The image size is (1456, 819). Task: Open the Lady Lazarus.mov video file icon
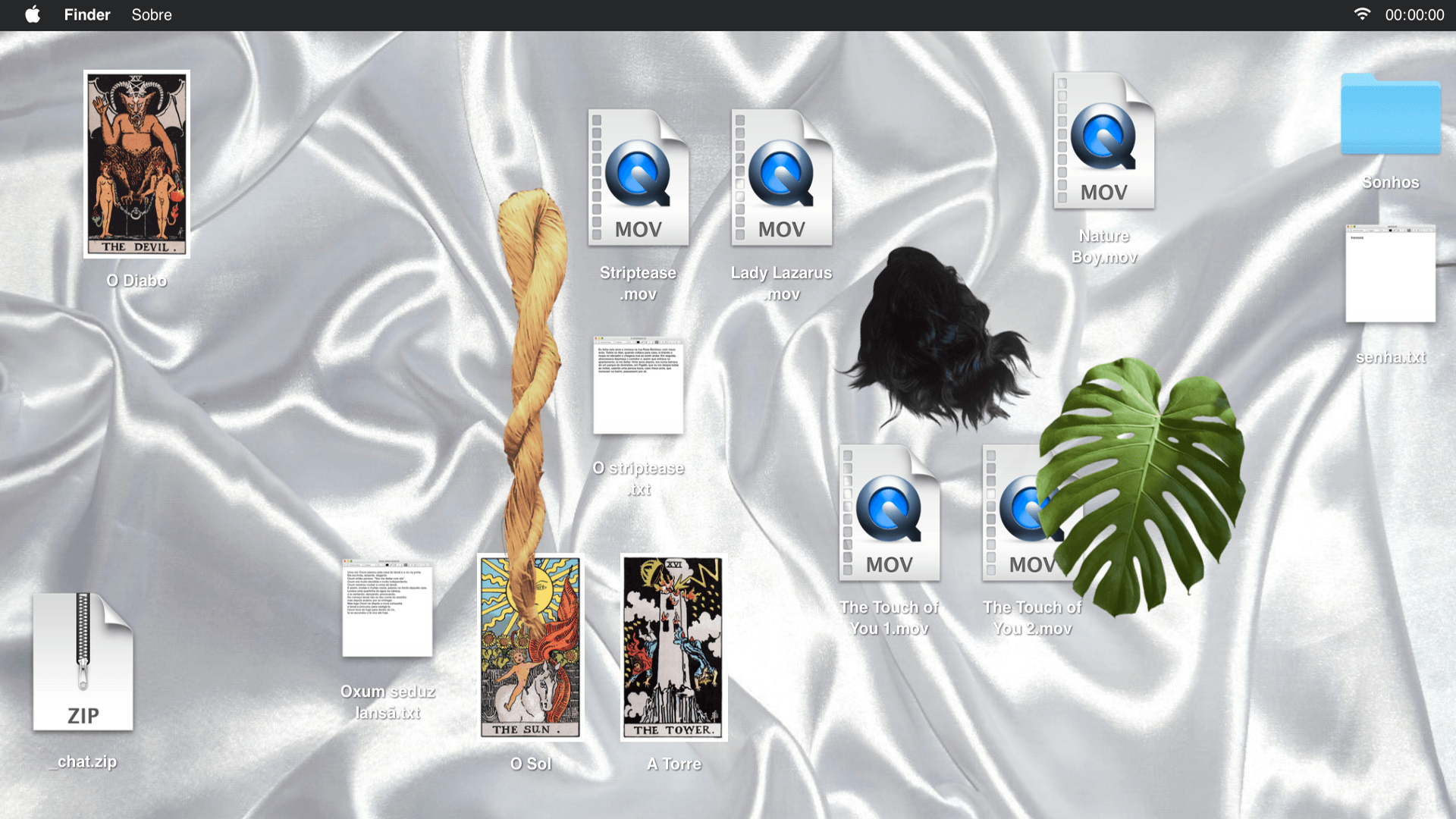(782, 177)
